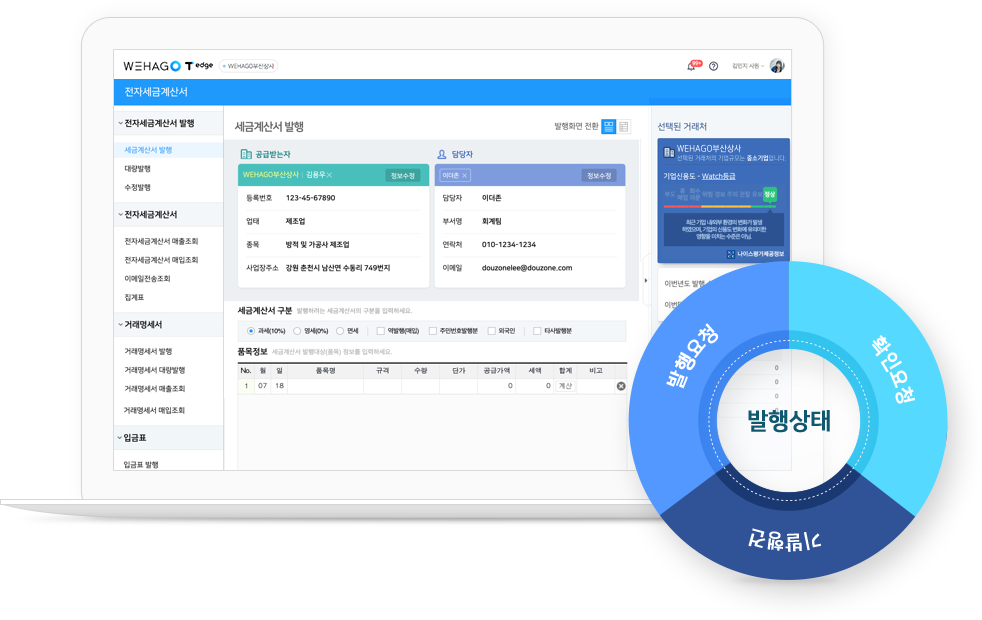
Task: Collapse the 전자세금계산서 발행 sidebar section
Action: coord(120,123)
